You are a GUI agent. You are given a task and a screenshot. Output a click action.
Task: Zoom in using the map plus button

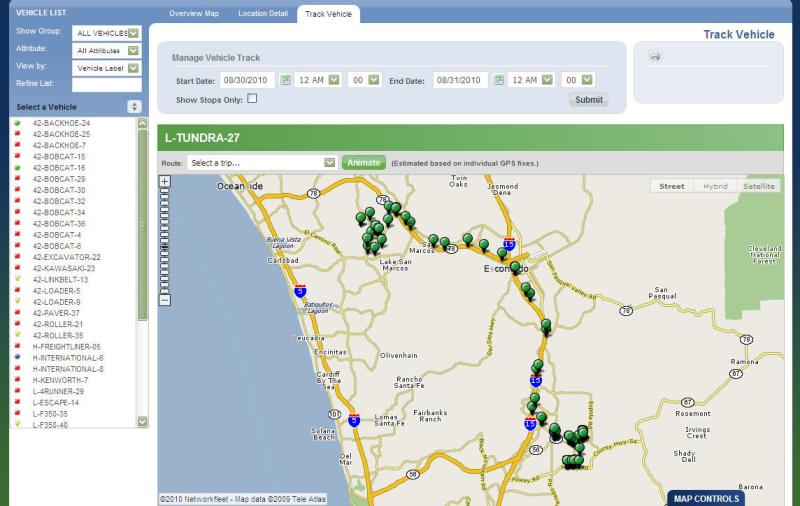pos(165,182)
